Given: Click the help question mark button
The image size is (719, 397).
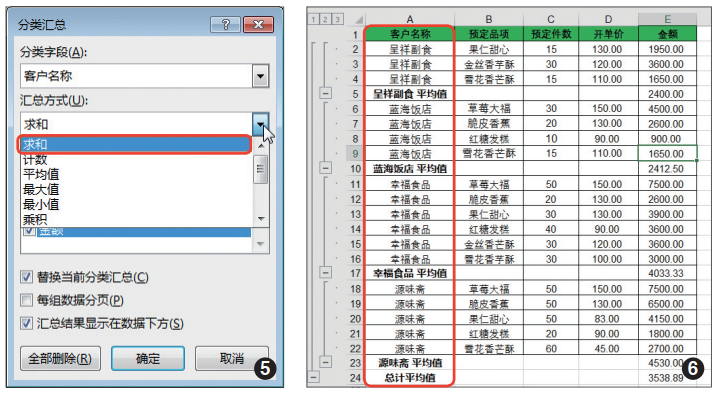Looking at the screenshot, I should (x=225, y=24).
